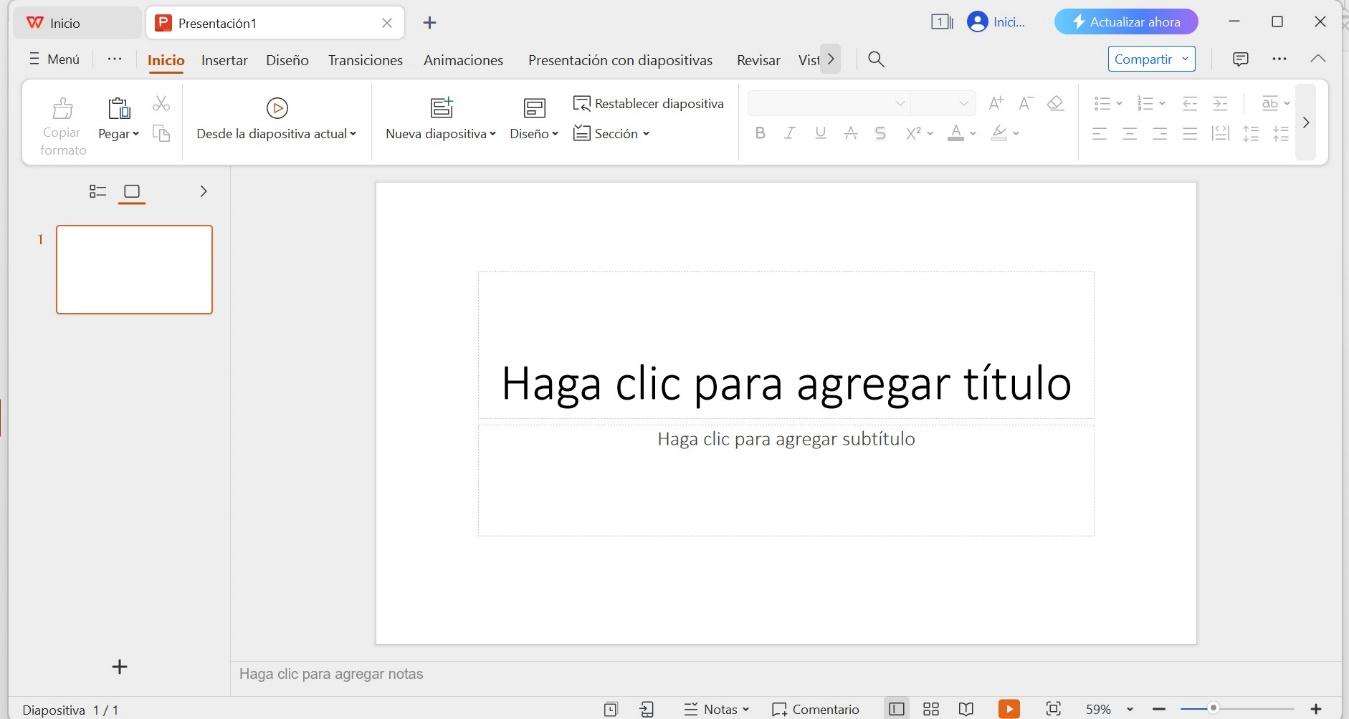Switch to the Insertar ribbon tab
This screenshot has width=1349, height=719.
(224, 60)
